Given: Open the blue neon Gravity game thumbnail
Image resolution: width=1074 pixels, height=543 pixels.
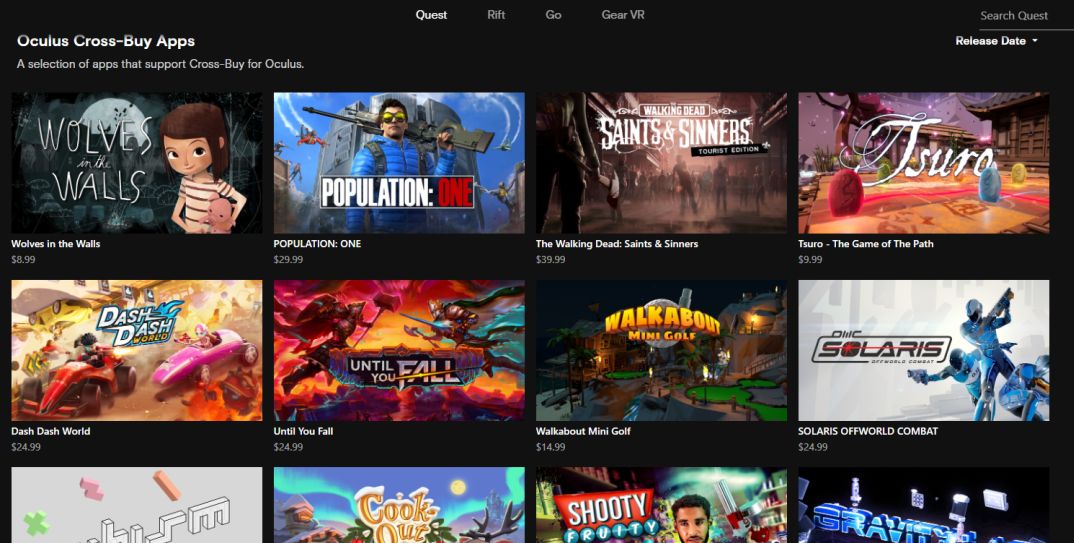Looking at the screenshot, I should coord(923,505).
